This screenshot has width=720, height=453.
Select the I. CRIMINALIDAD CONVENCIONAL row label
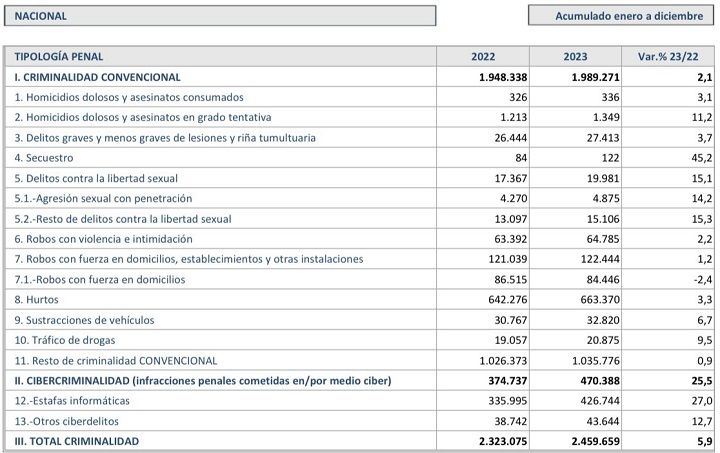coord(97,77)
